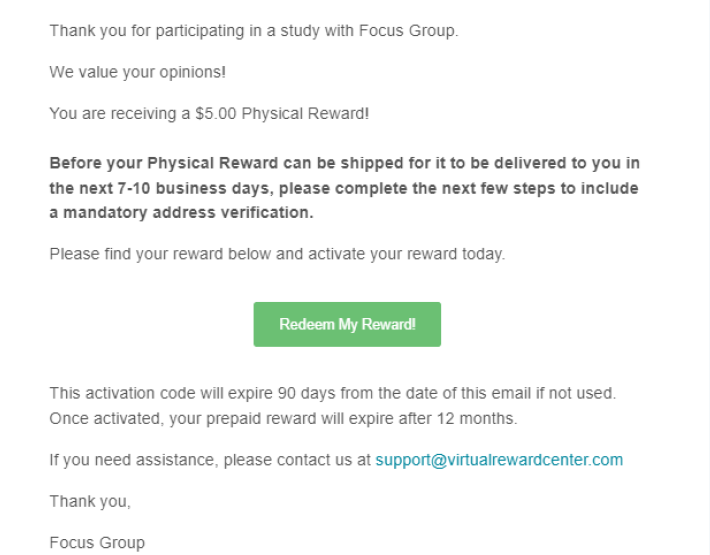The width and height of the screenshot is (710, 555).
Task: Click the Redeem My Reward! button
Action: coord(347,324)
